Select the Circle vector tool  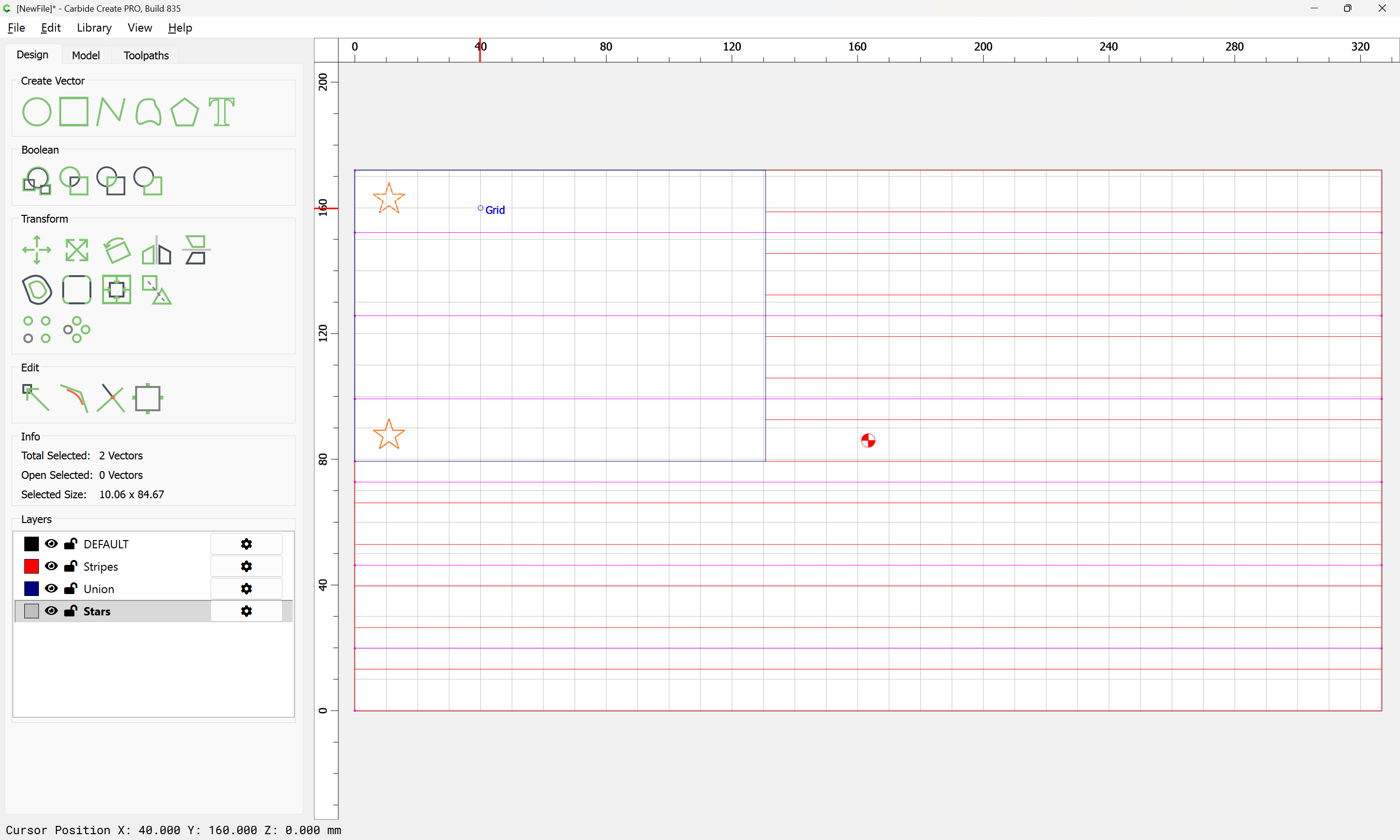point(36,111)
